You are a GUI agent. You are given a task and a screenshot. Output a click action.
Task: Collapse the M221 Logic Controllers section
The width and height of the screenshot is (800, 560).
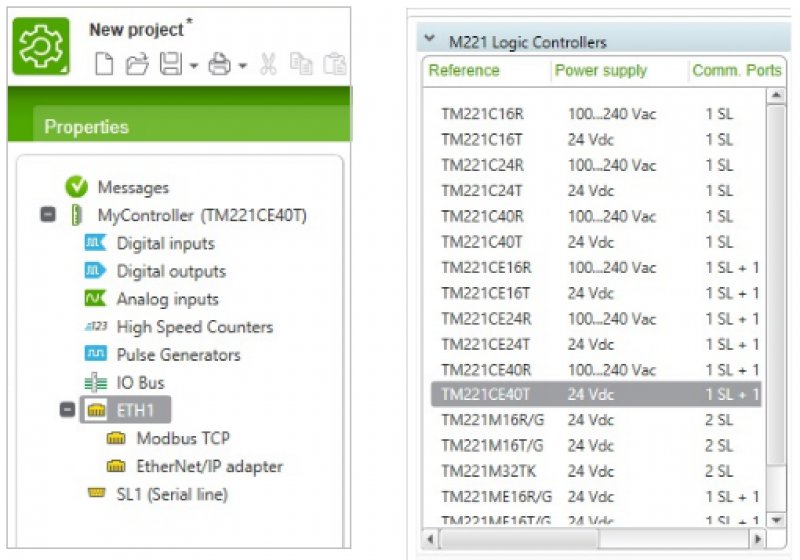(x=430, y=38)
